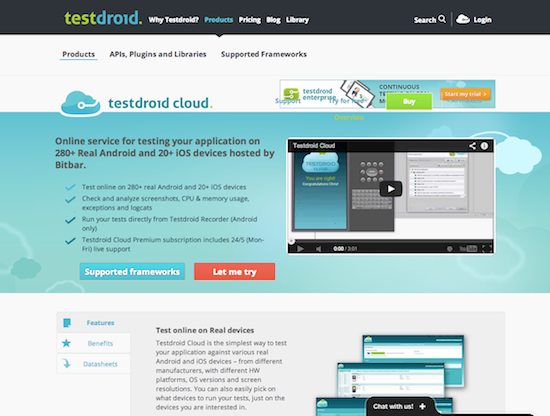Image resolution: width=550 pixels, height=416 pixels.
Task: Click the Search link
Action: (425, 20)
